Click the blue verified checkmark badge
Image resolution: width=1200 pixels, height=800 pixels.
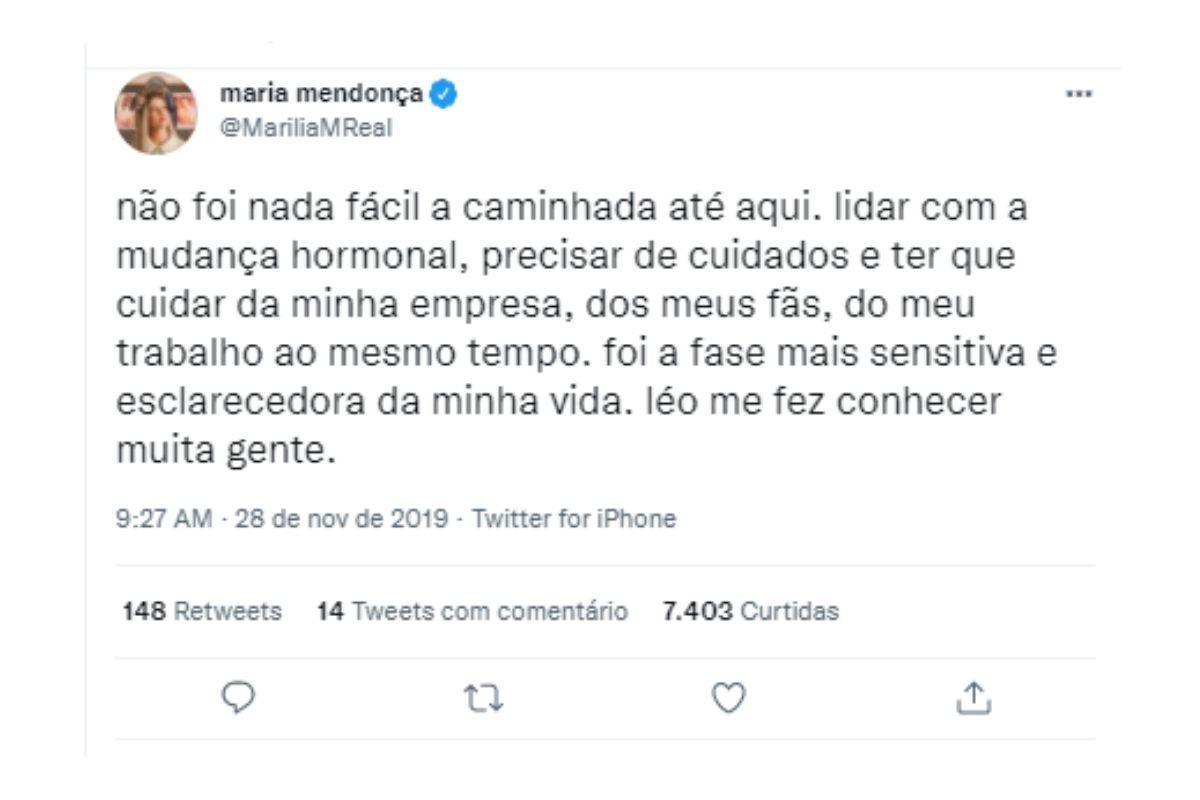[x=444, y=92]
